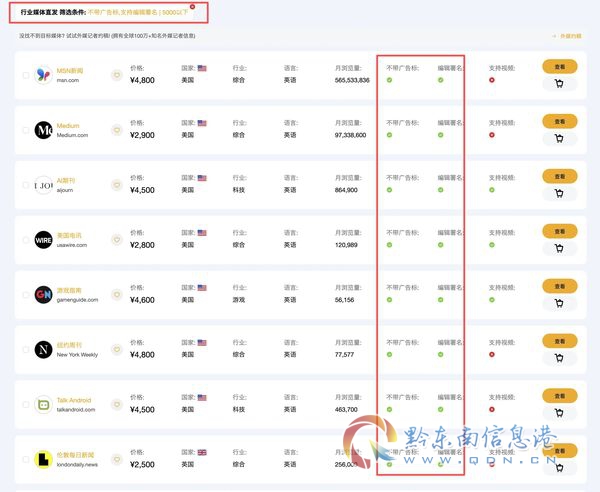Click the londondaily.news yellow logo

43,459
